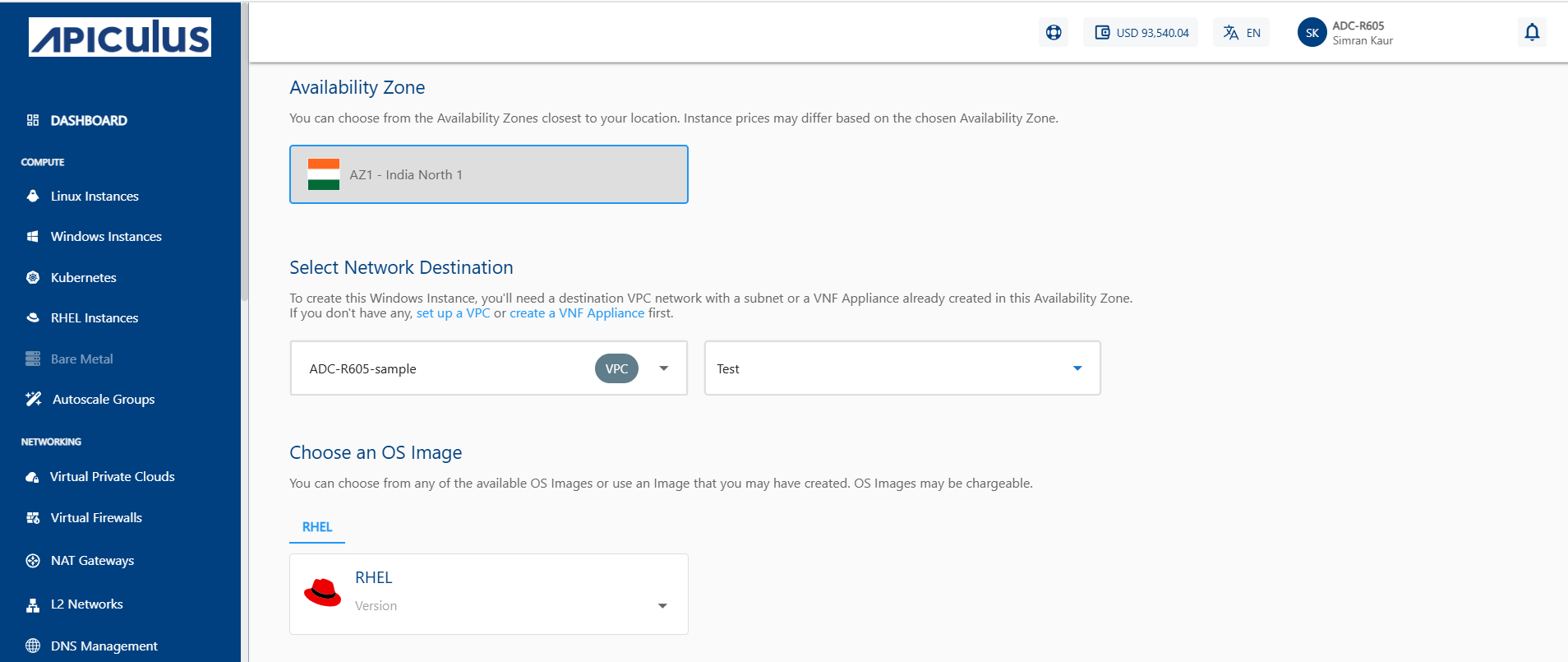Click the USD 93,540.04 wallet balance
This screenshot has height=662, width=1568.
click(1141, 33)
